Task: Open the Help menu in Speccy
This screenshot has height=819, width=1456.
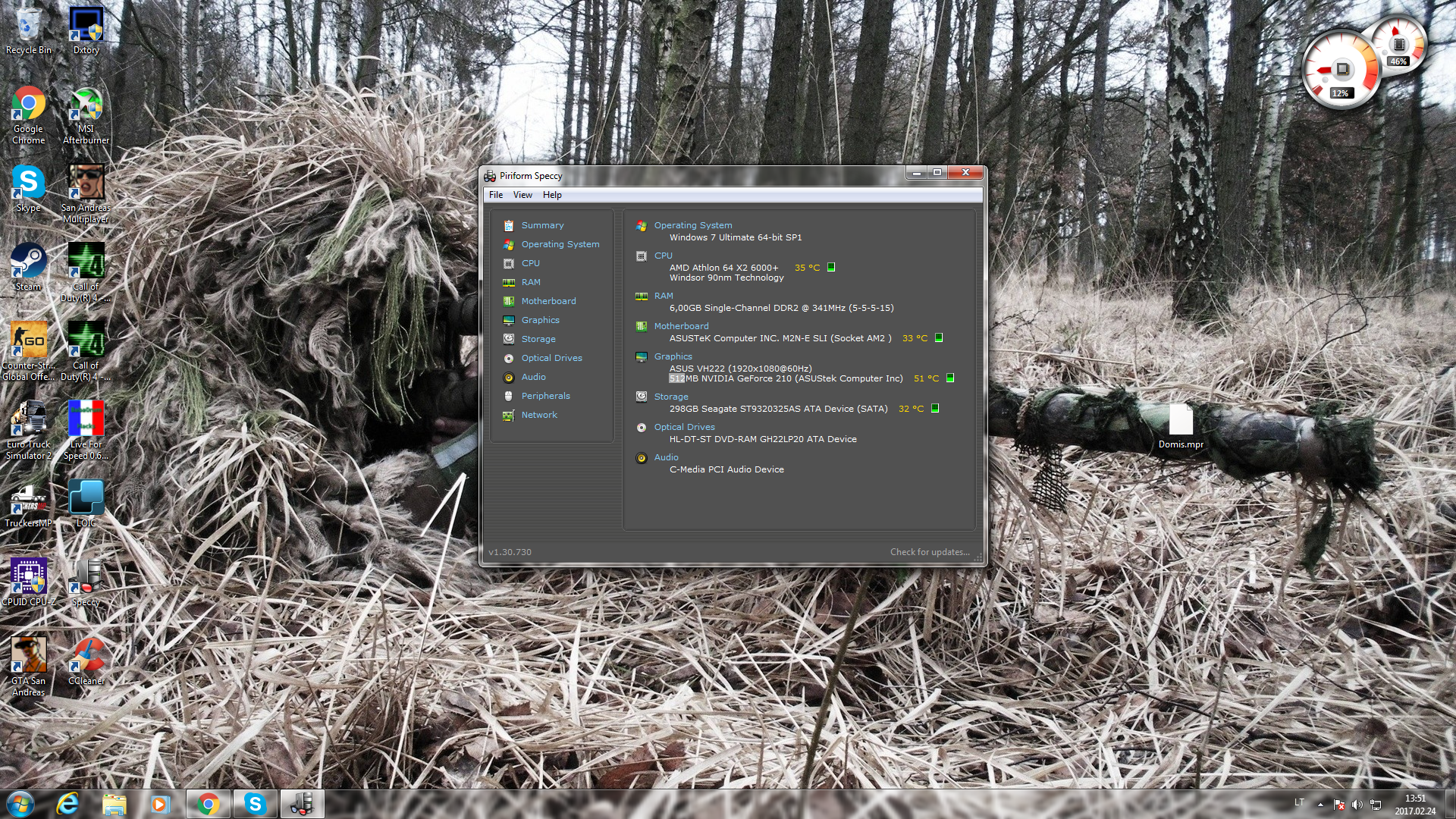Action: click(552, 195)
